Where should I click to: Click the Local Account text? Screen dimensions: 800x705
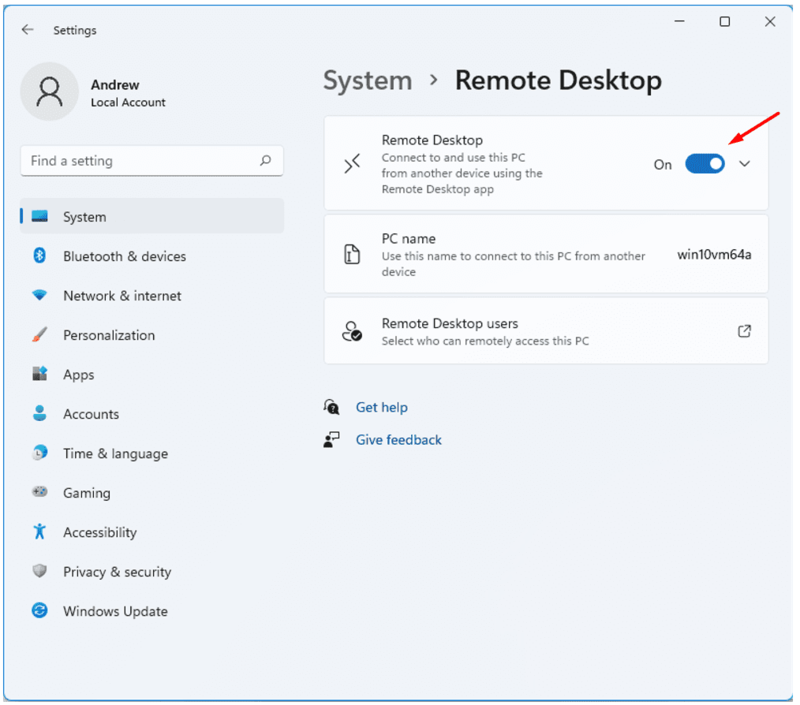(128, 103)
